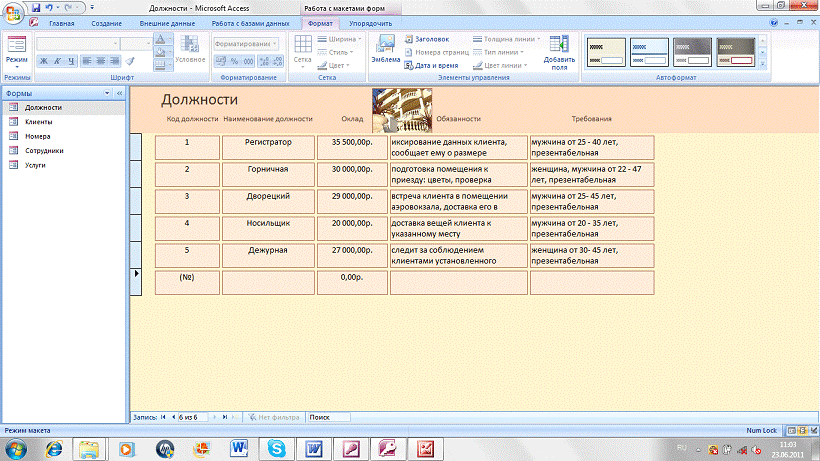
Task: Open the Клиенты form in navigation pane
Action: (x=39, y=121)
